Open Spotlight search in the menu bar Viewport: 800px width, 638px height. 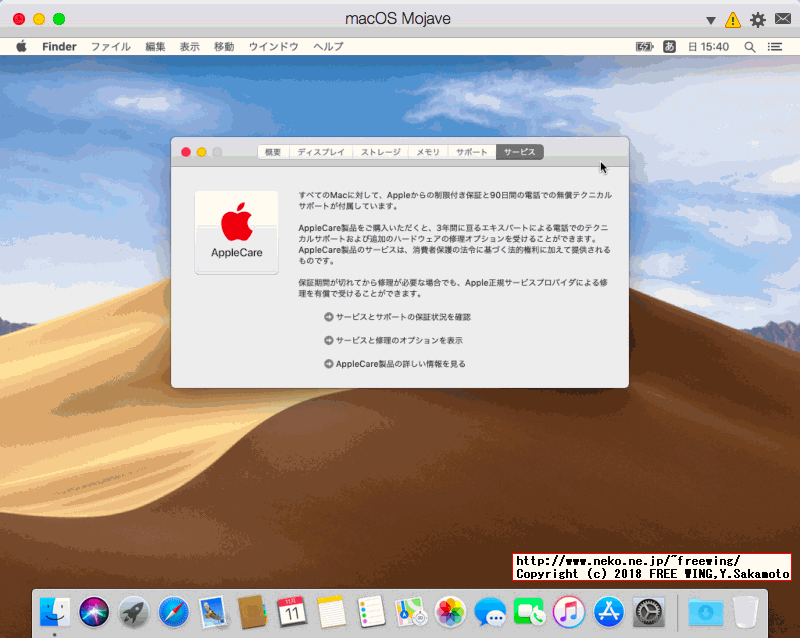point(750,46)
